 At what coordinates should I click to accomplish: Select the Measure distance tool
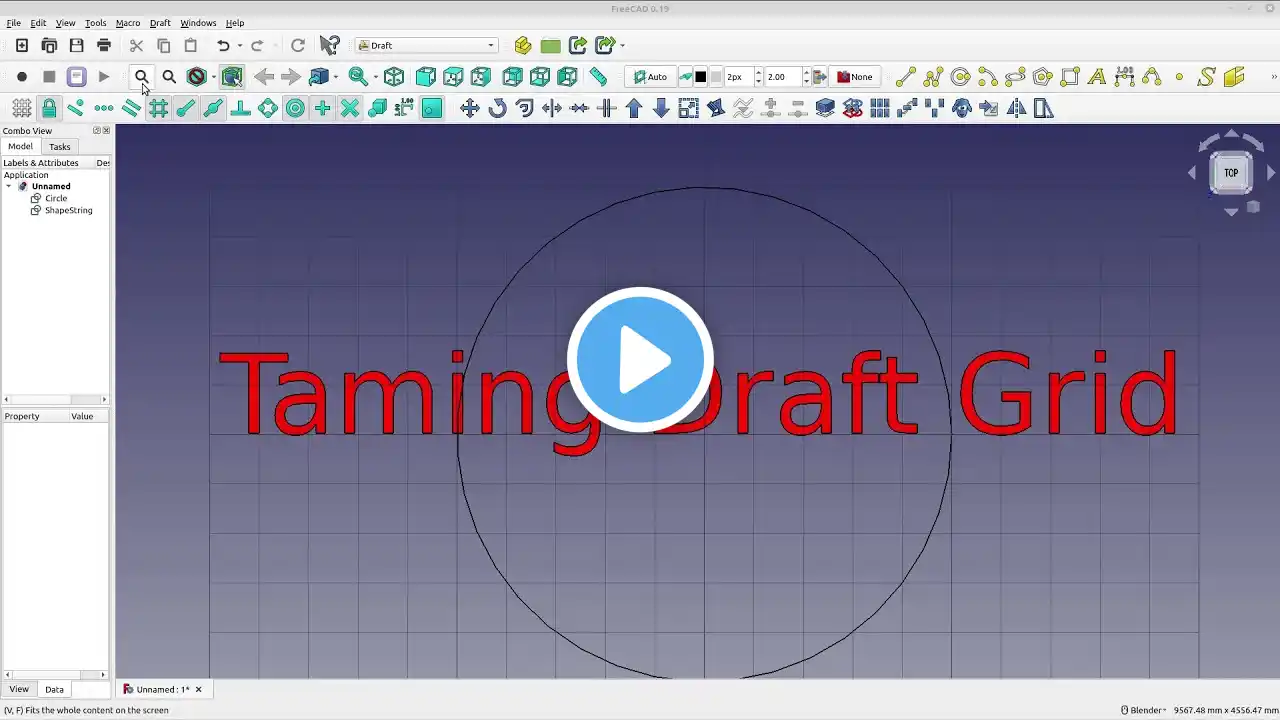[x=598, y=76]
